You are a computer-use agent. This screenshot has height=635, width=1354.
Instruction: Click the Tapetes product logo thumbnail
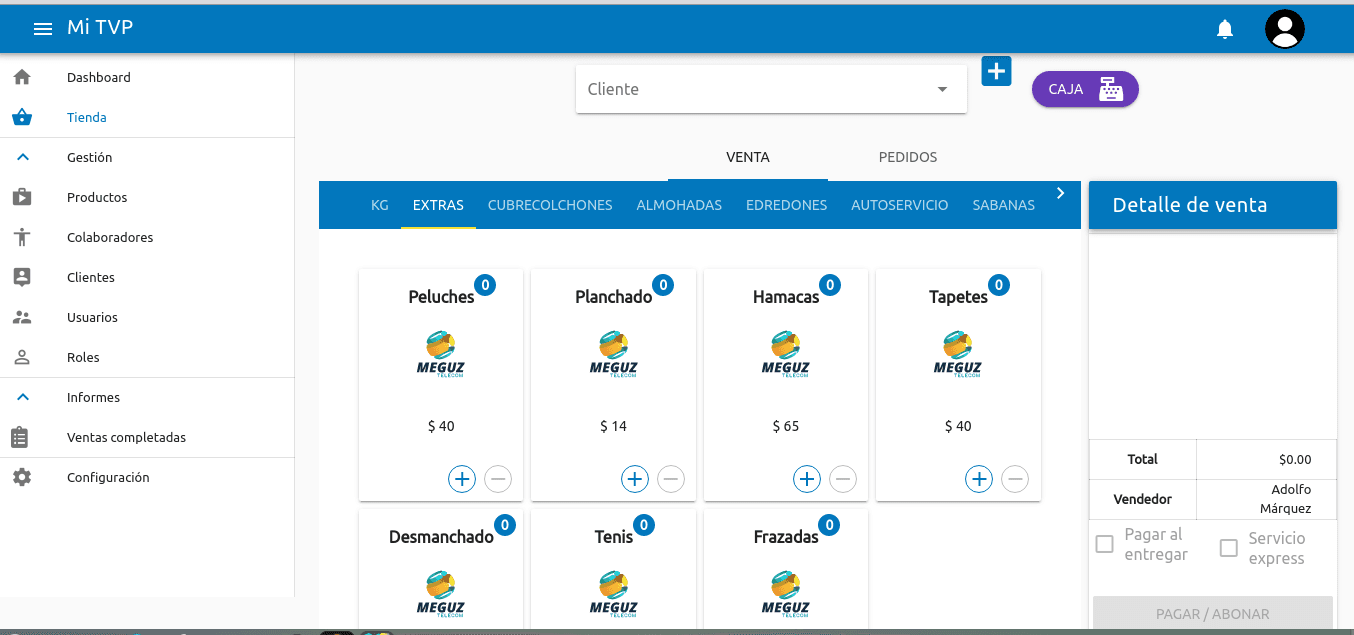click(958, 355)
